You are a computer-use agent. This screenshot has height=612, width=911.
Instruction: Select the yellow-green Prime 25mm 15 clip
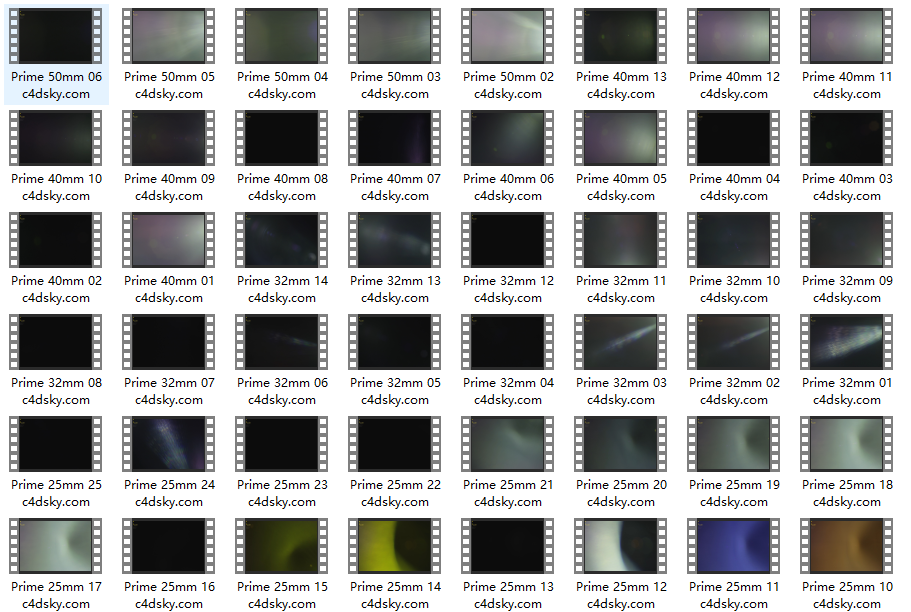pyautogui.click(x=282, y=546)
